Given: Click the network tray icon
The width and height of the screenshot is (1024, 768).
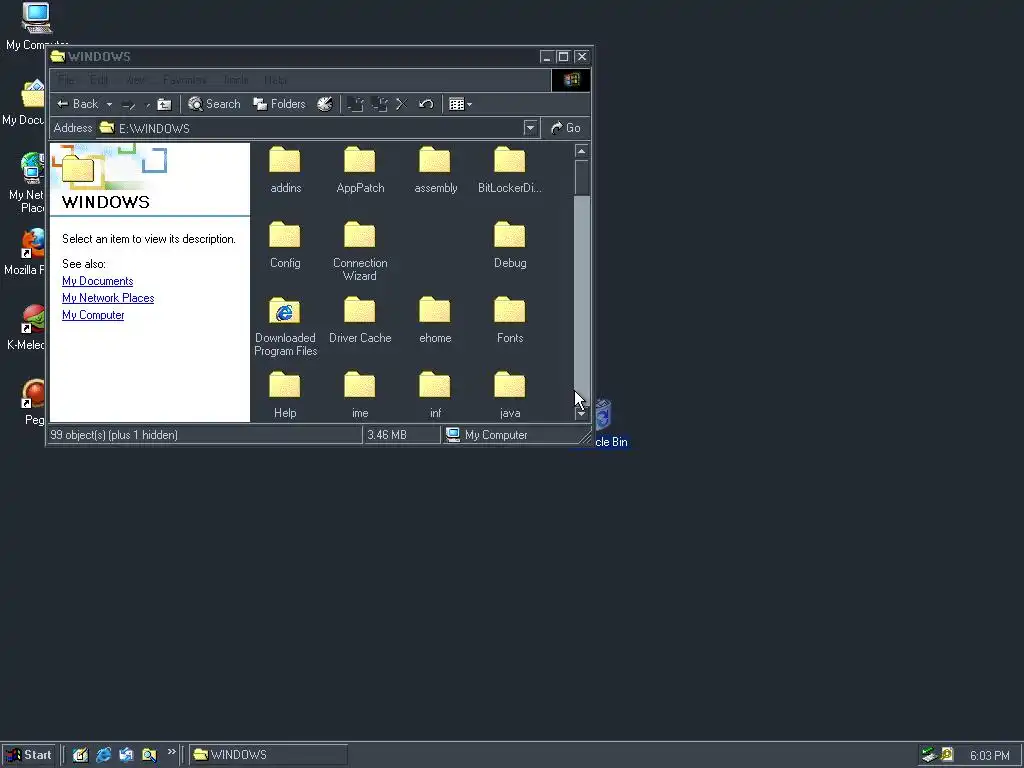Looking at the screenshot, I should coord(929,755).
